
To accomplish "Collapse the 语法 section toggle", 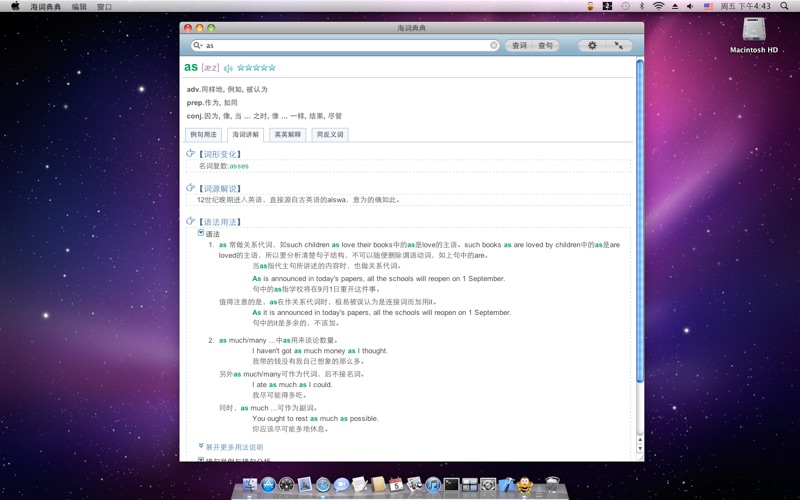I will [201, 233].
